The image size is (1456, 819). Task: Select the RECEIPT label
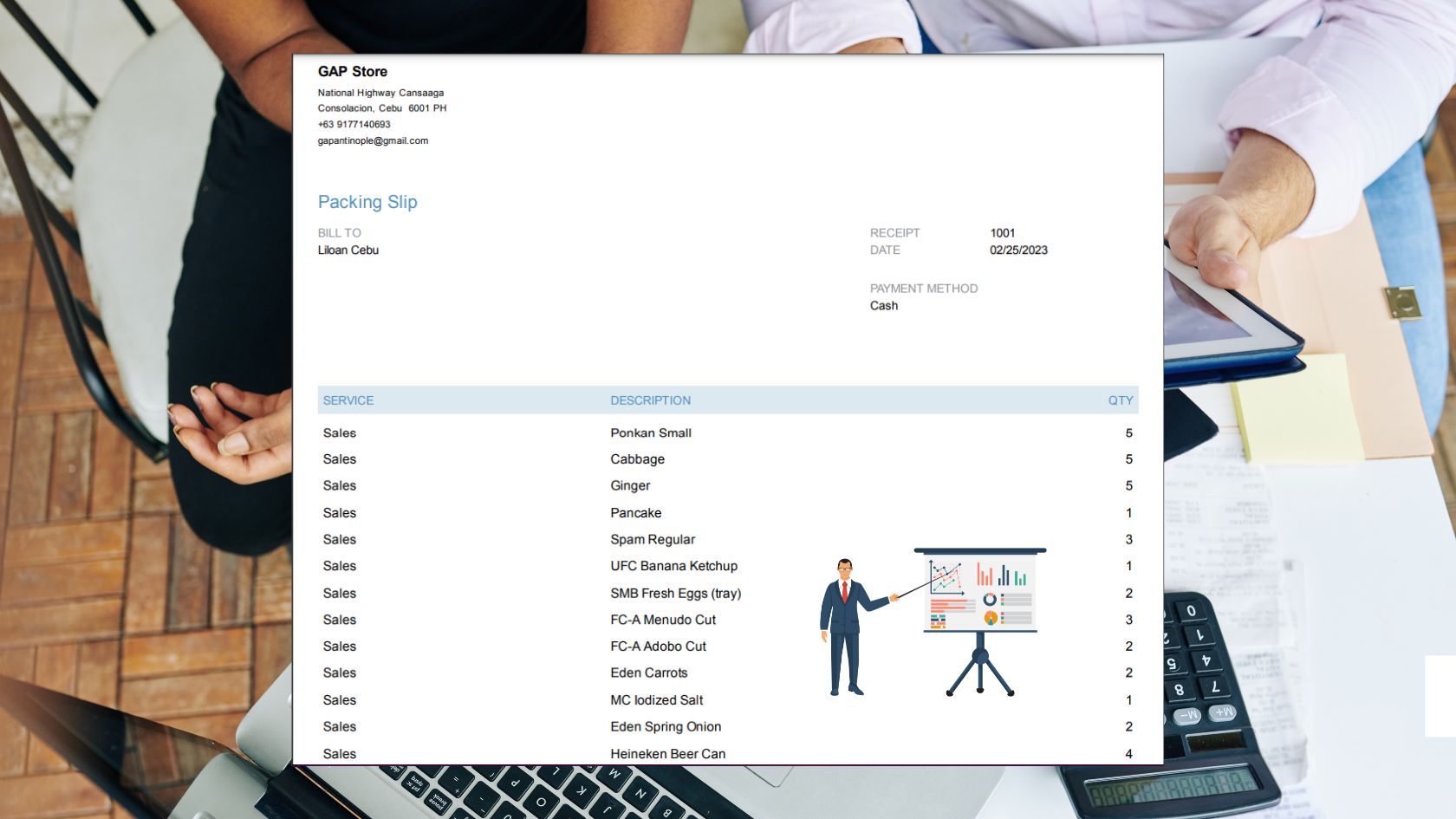point(894,233)
